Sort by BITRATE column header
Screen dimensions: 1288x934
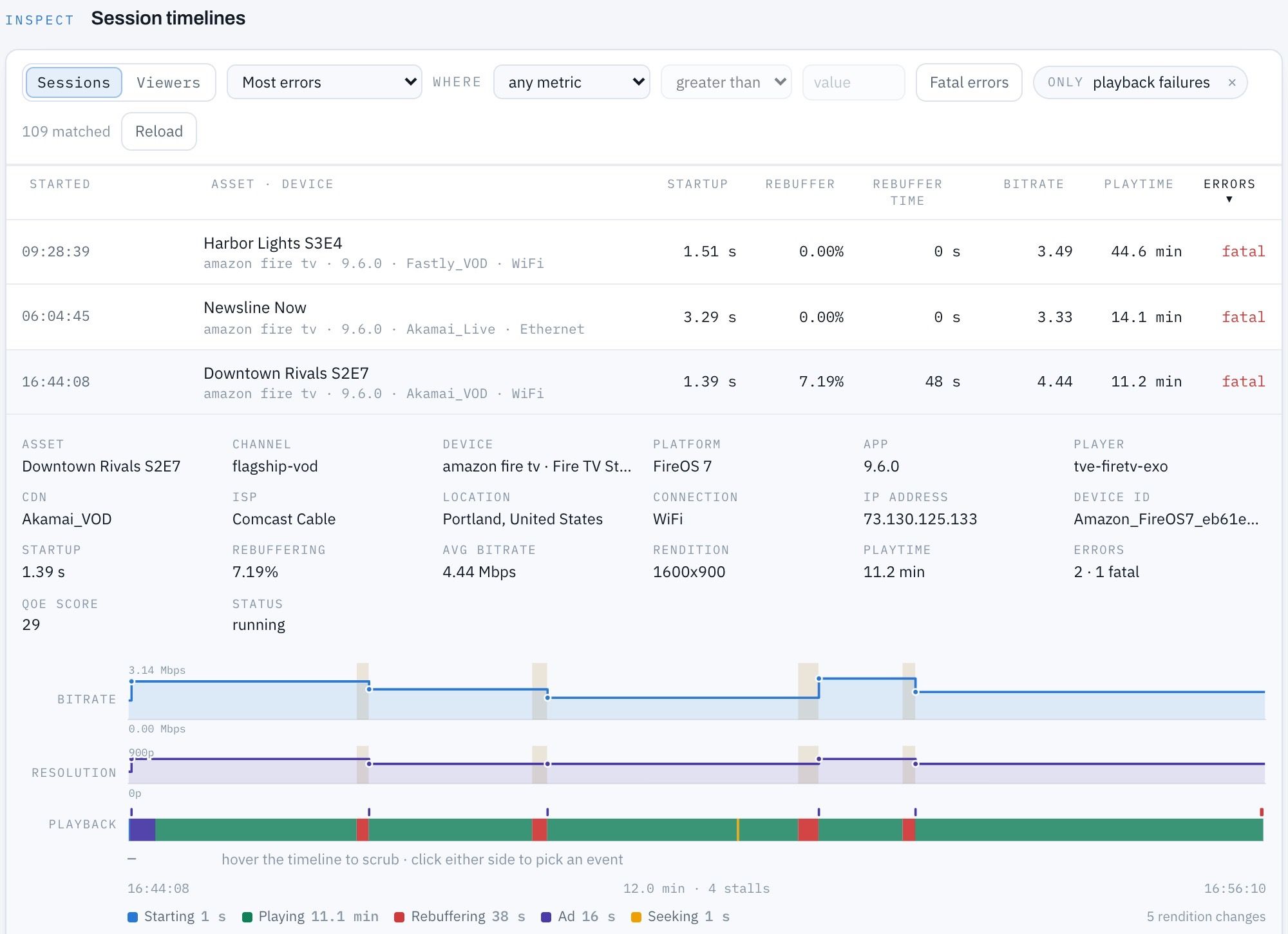pyautogui.click(x=1033, y=184)
